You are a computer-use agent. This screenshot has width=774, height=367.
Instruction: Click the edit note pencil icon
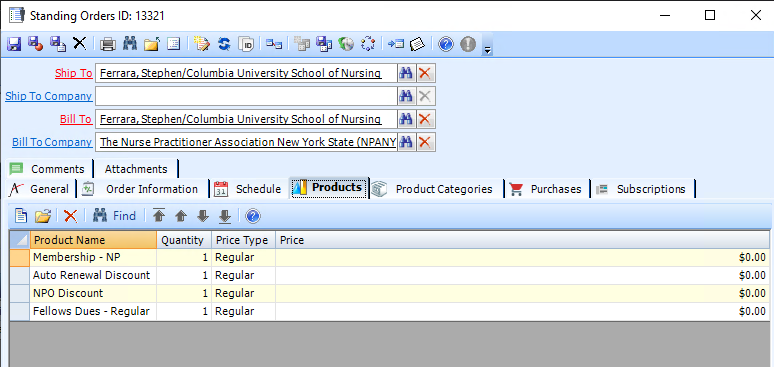pos(201,44)
